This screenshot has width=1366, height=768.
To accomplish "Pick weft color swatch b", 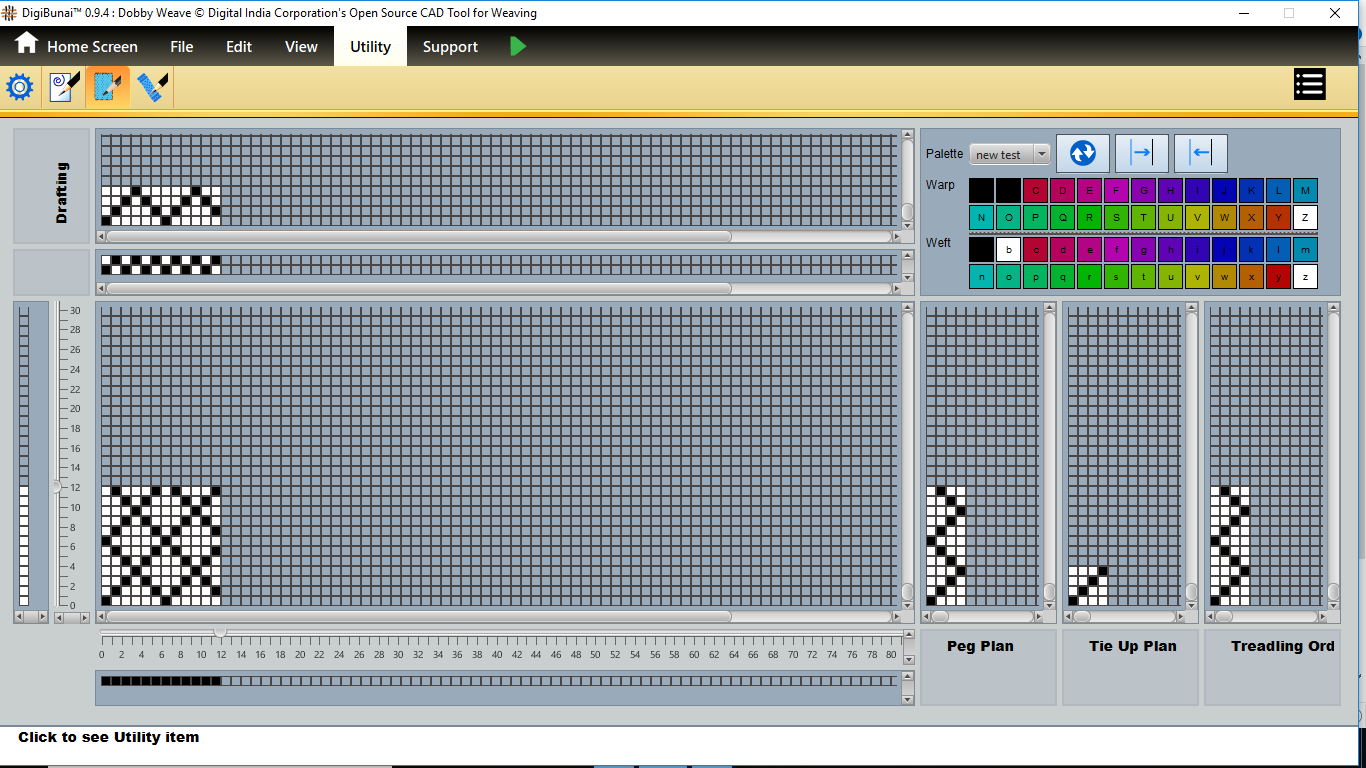I will (1009, 250).
